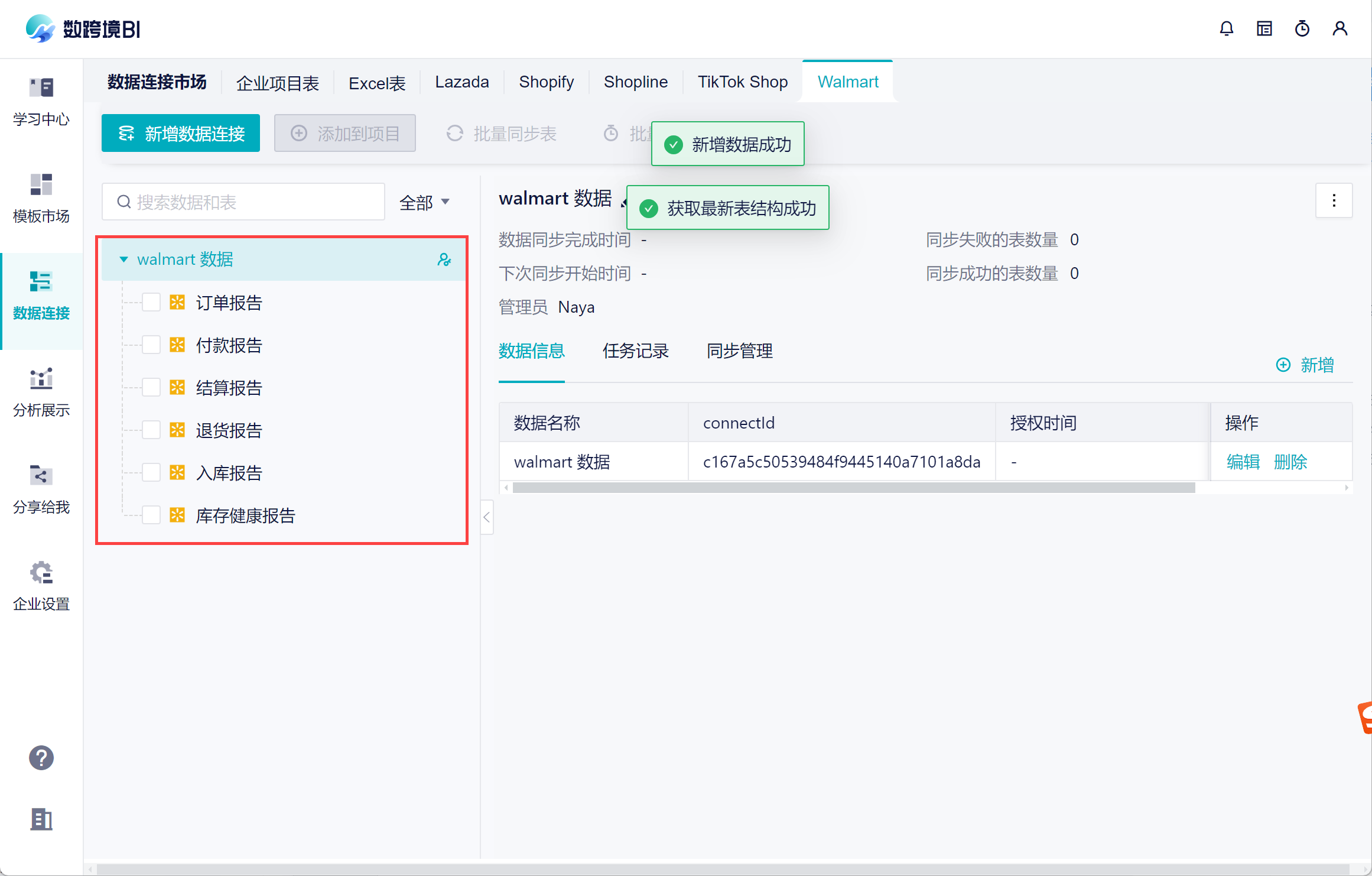Open the user profile icon
1372x876 pixels.
point(1340,28)
